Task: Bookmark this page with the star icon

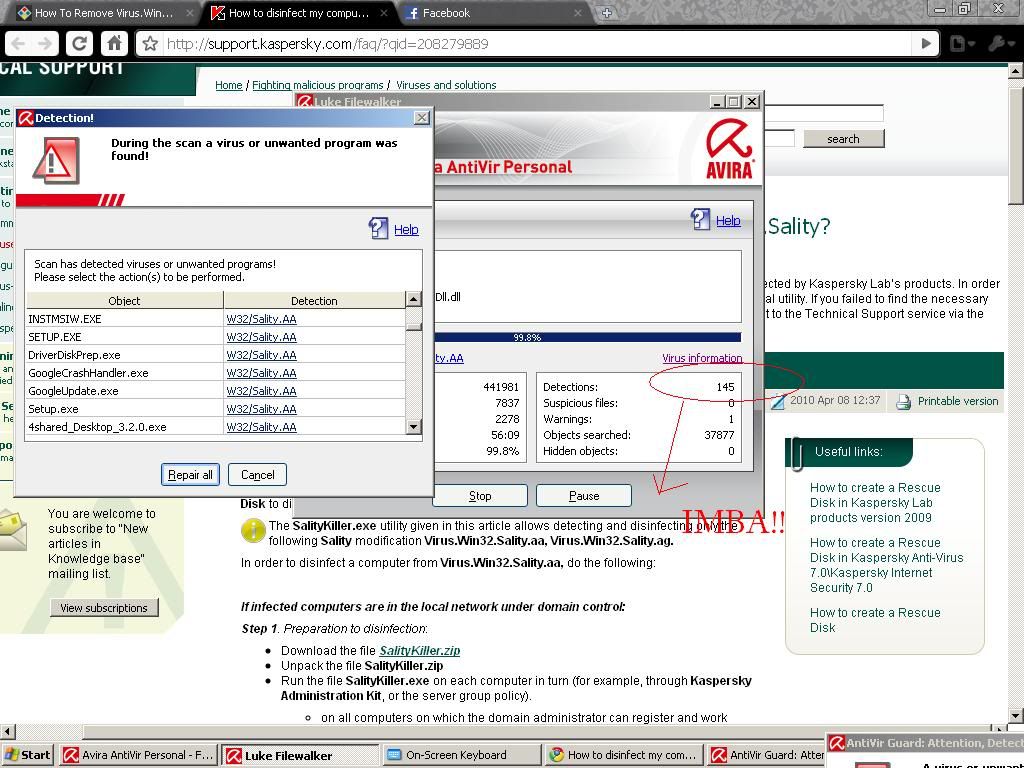Action: [151, 44]
